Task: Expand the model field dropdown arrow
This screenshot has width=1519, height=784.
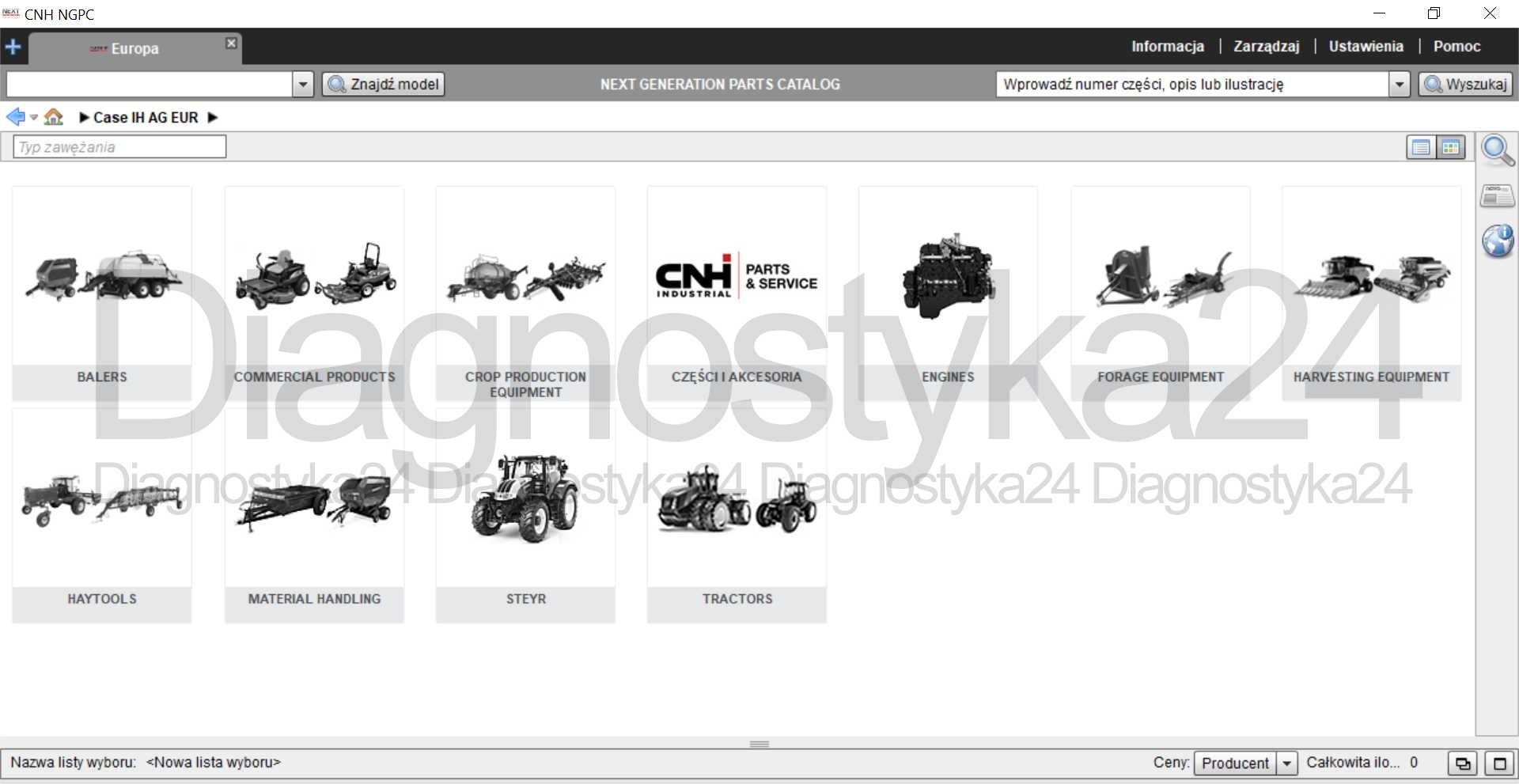Action: tap(303, 84)
